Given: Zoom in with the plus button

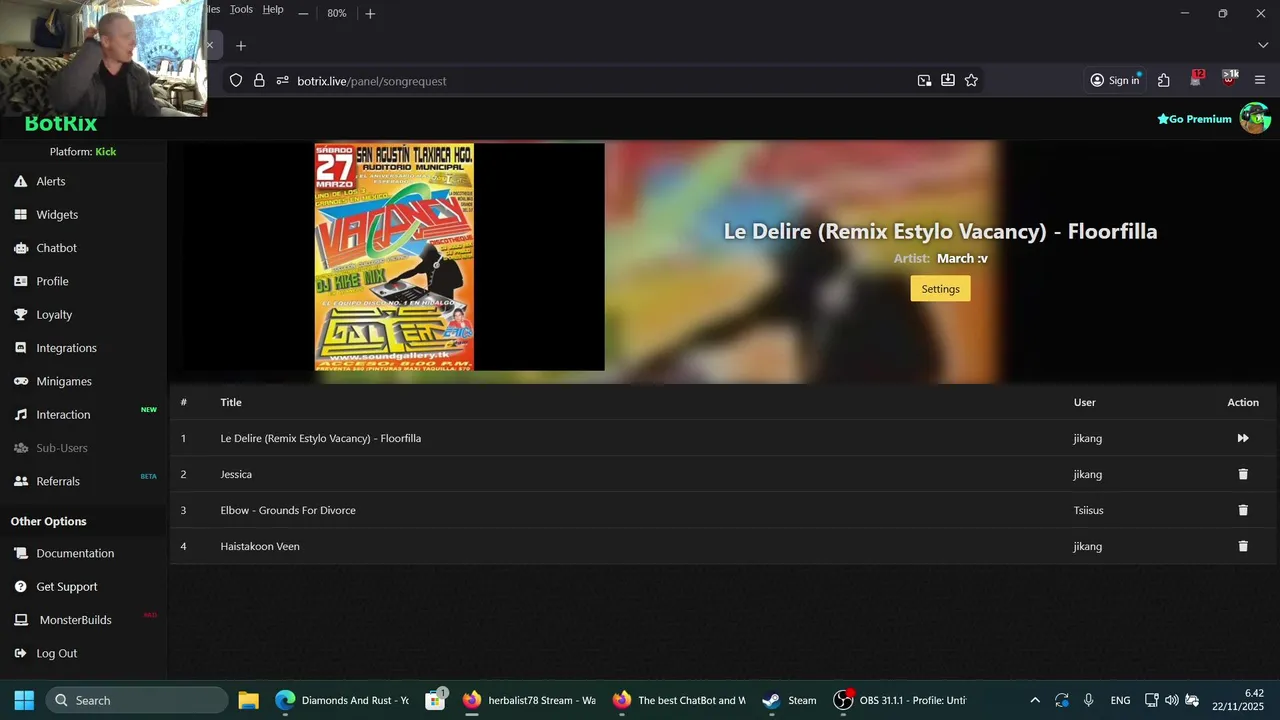Looking at the screenshot, I should (x=370, y=13).
